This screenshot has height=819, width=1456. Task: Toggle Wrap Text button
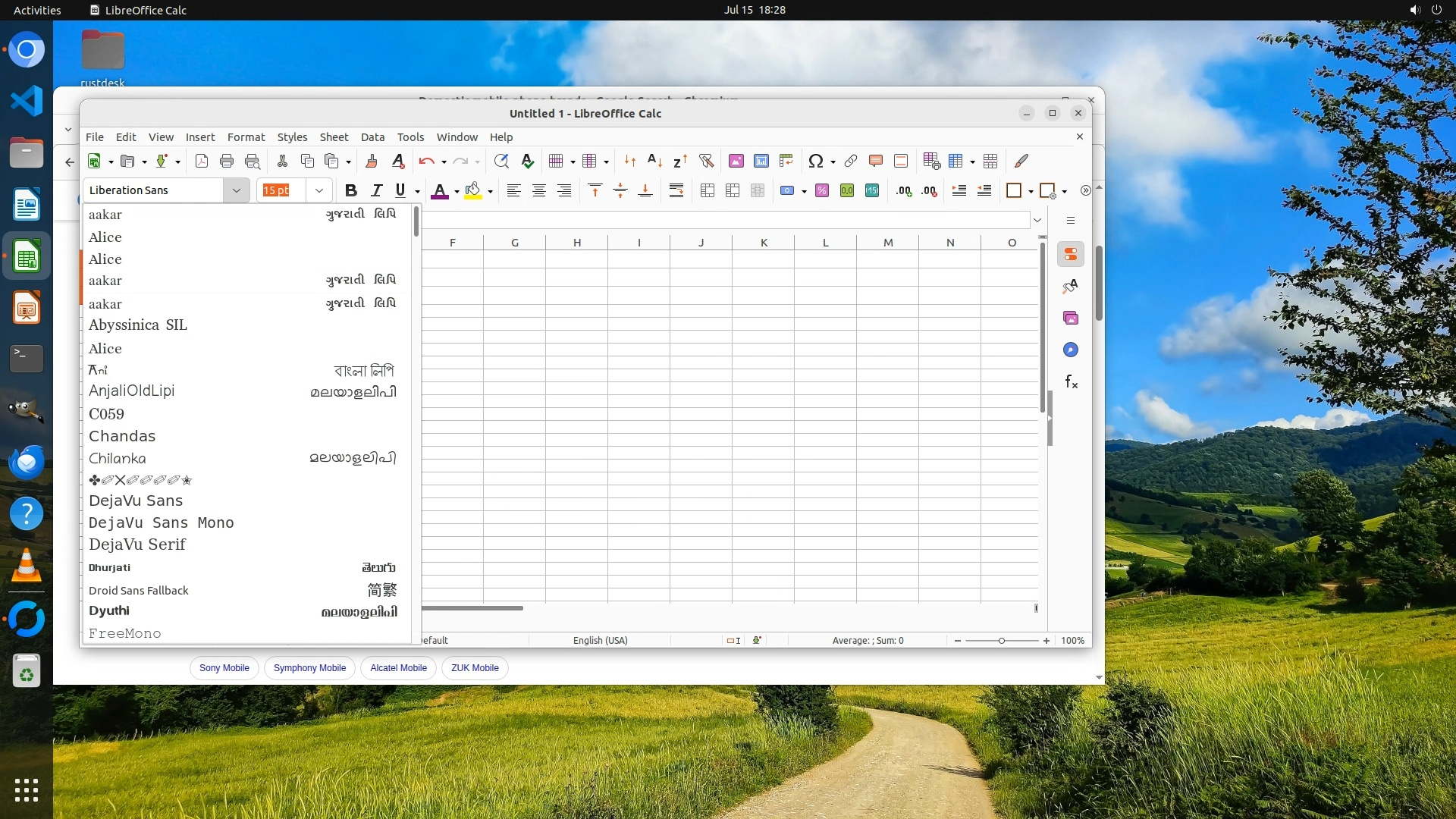[x=676, y=190]
